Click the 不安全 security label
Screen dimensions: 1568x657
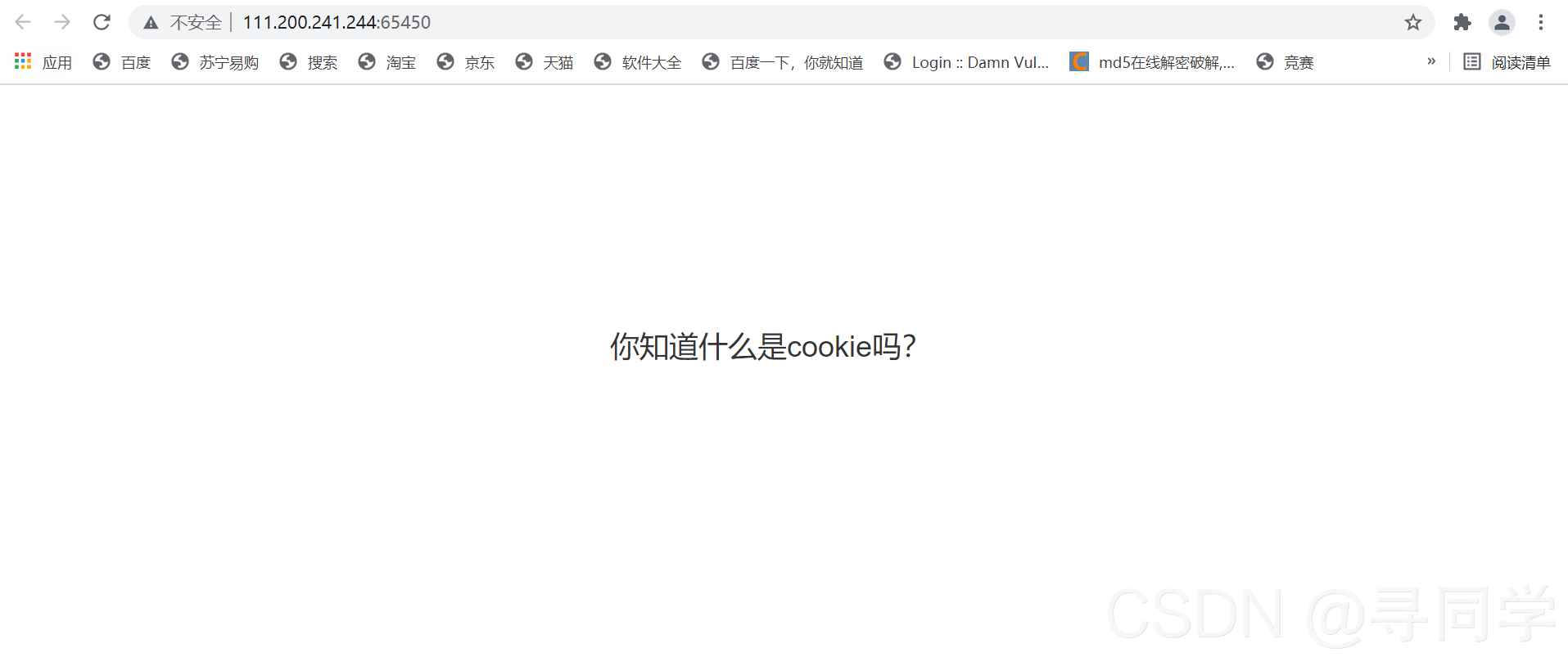click(x=196, y=23)
